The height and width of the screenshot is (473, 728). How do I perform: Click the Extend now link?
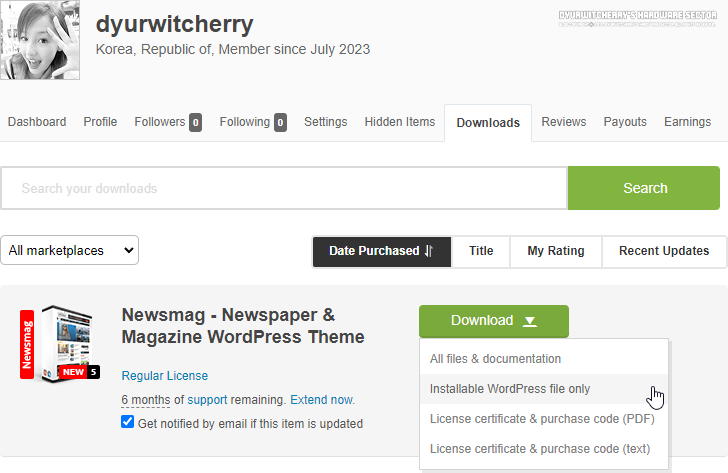[323, 400]
